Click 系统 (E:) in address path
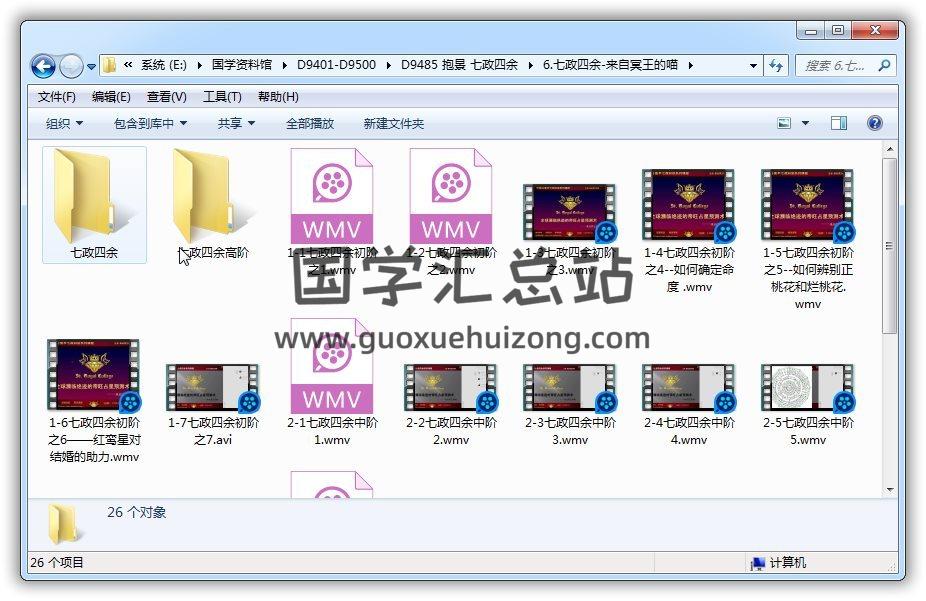 coord(164,65)
